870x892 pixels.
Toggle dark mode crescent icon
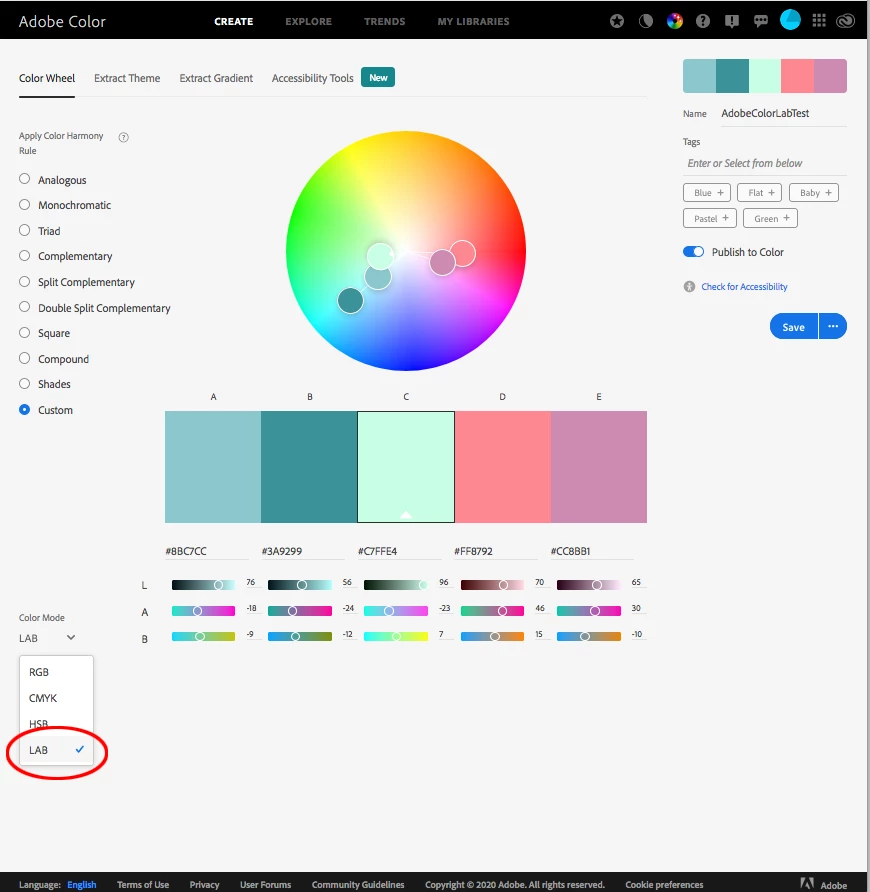pyautogui.click(x=646, y=22)
